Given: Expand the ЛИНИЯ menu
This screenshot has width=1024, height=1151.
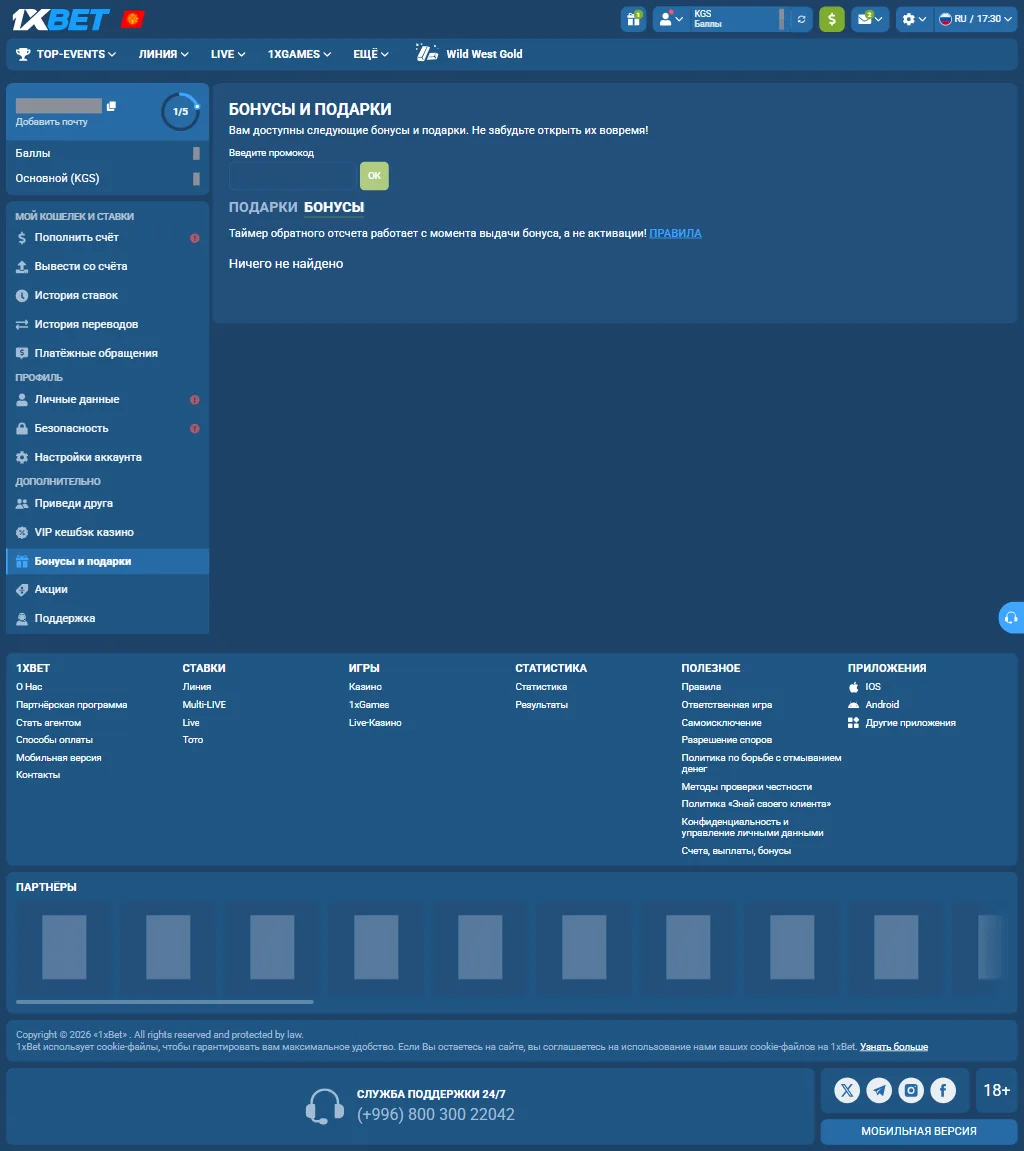Looking at the screenshot, I should point(164,54).
